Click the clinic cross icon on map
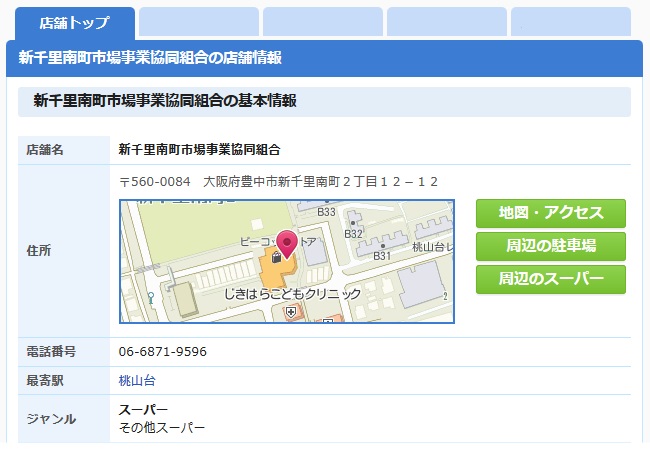The width and height of the screenshot is (650, 456). [291, 313]
